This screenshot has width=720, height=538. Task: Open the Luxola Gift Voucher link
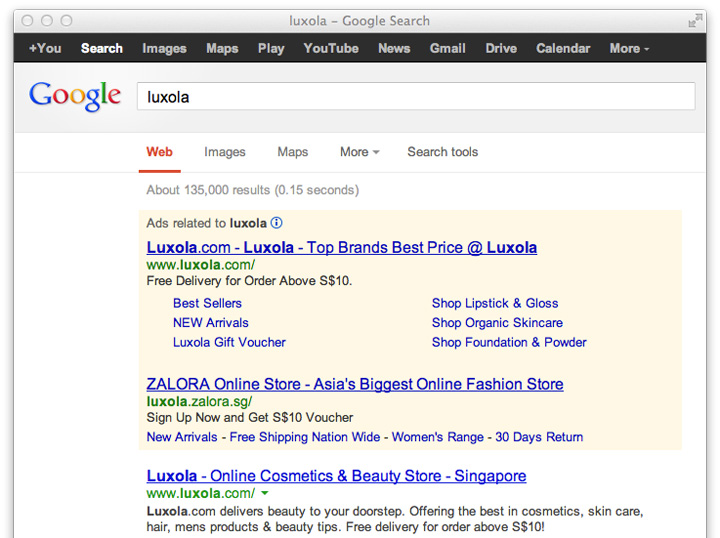pyautogui.click(x=229, y=342)
